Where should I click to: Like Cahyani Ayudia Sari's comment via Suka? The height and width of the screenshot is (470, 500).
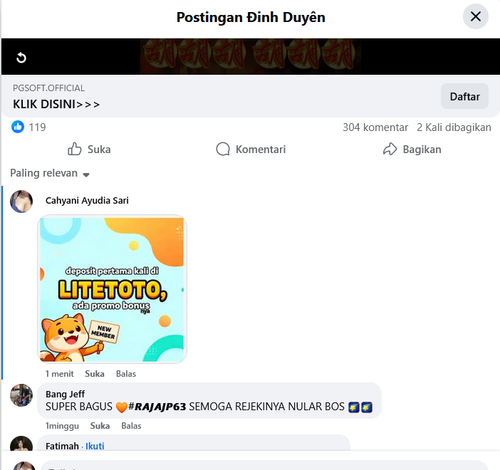point(95,374)
